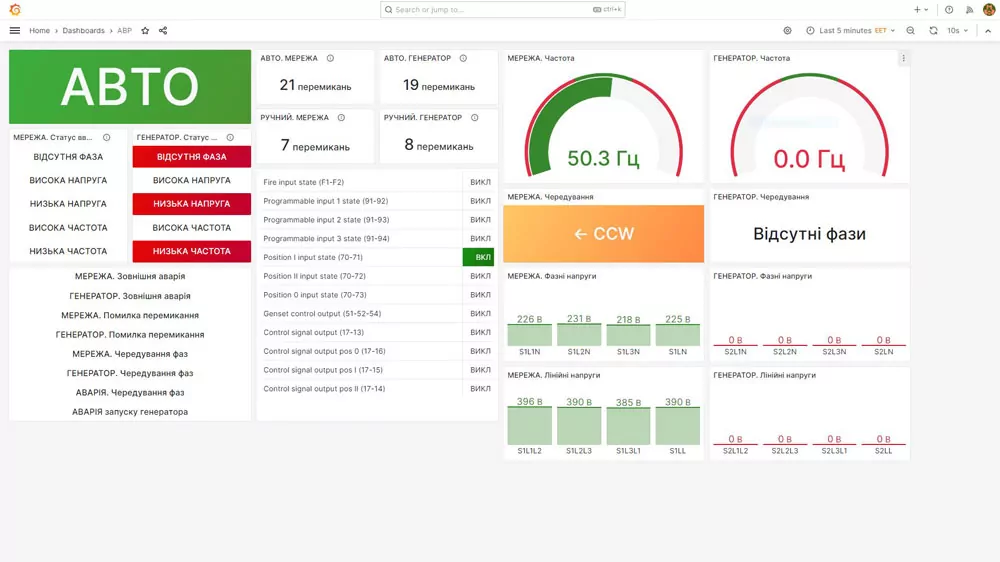Open ГЕНЕРАТОР. Частота panel menu dots

(903, 58)
